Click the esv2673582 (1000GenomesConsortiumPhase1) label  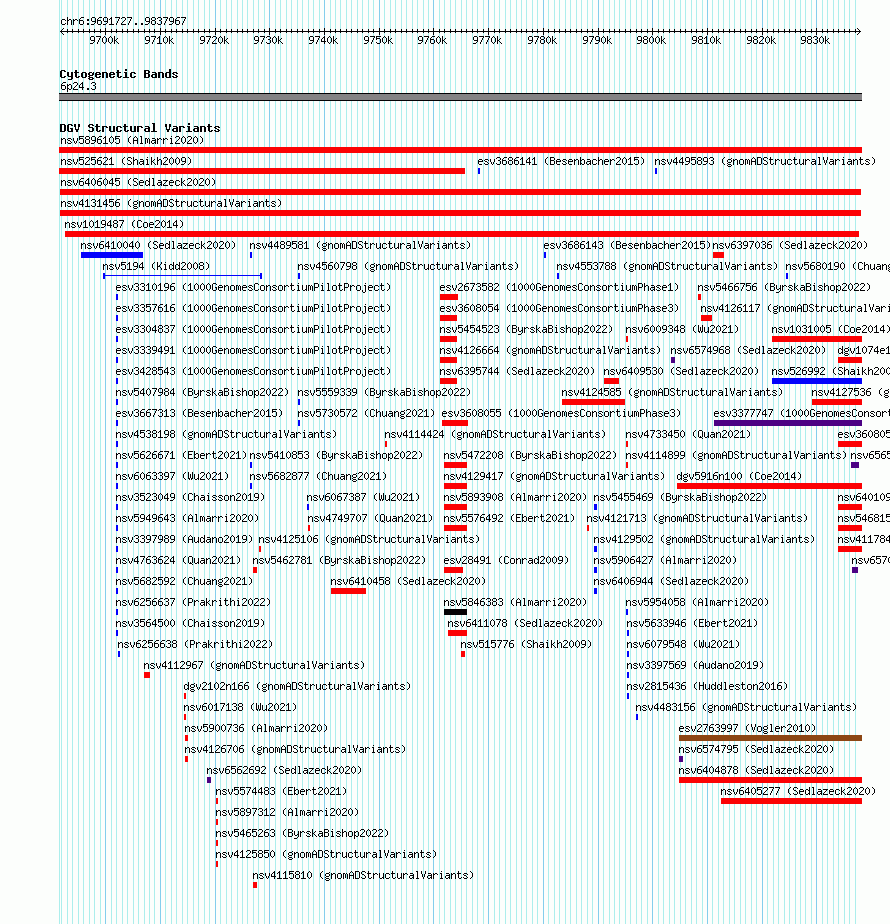point(559,287)
